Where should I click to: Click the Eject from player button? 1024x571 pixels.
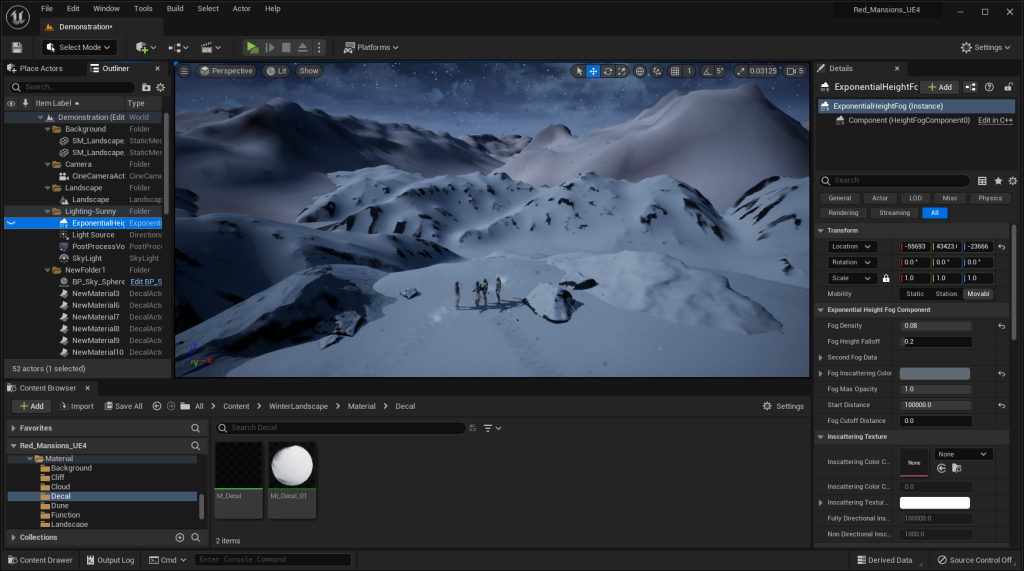[x=302, y=47]
